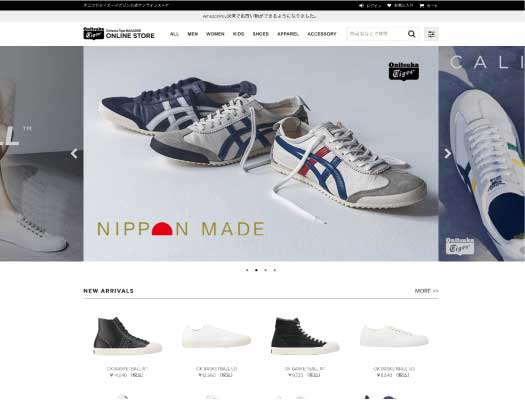
Task: Click into the product search field
Action: coord(377,34)
